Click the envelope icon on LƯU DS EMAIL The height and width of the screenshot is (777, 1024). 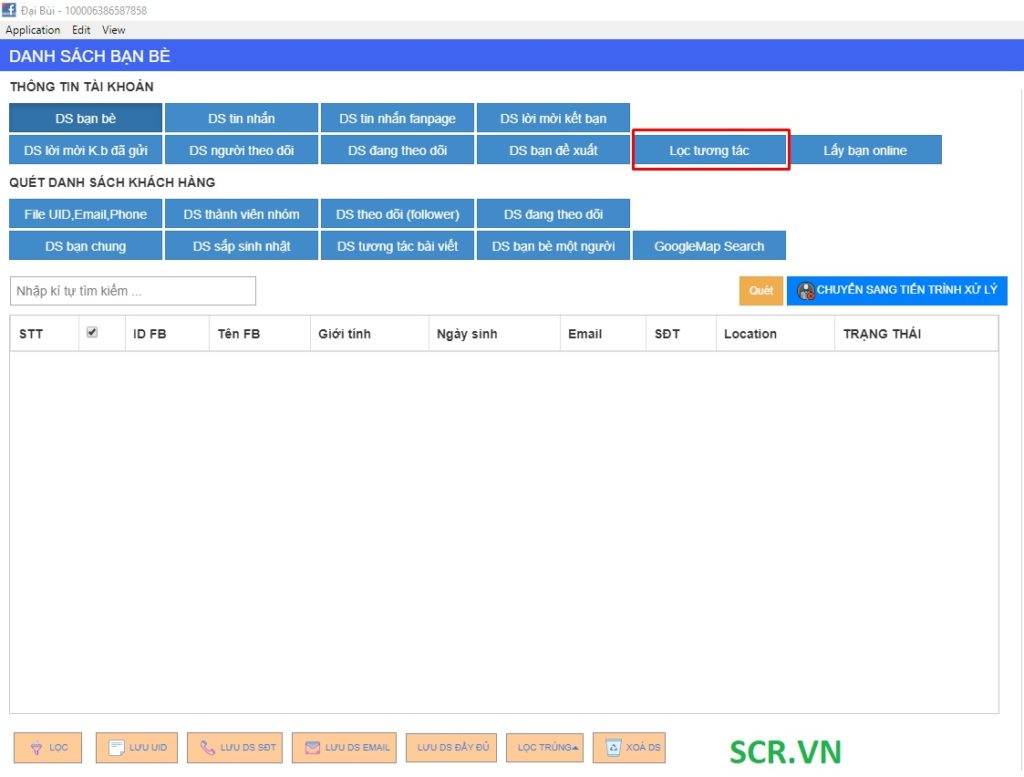pyautogui.click(x=313, y=747)
